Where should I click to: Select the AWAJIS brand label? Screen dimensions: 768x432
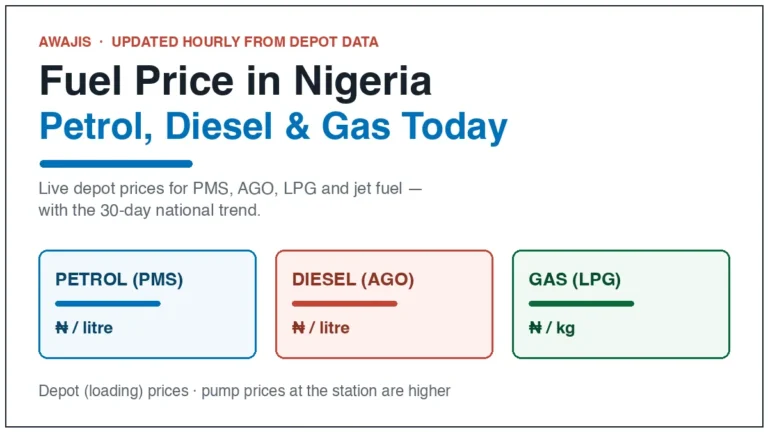coord(65,42)
